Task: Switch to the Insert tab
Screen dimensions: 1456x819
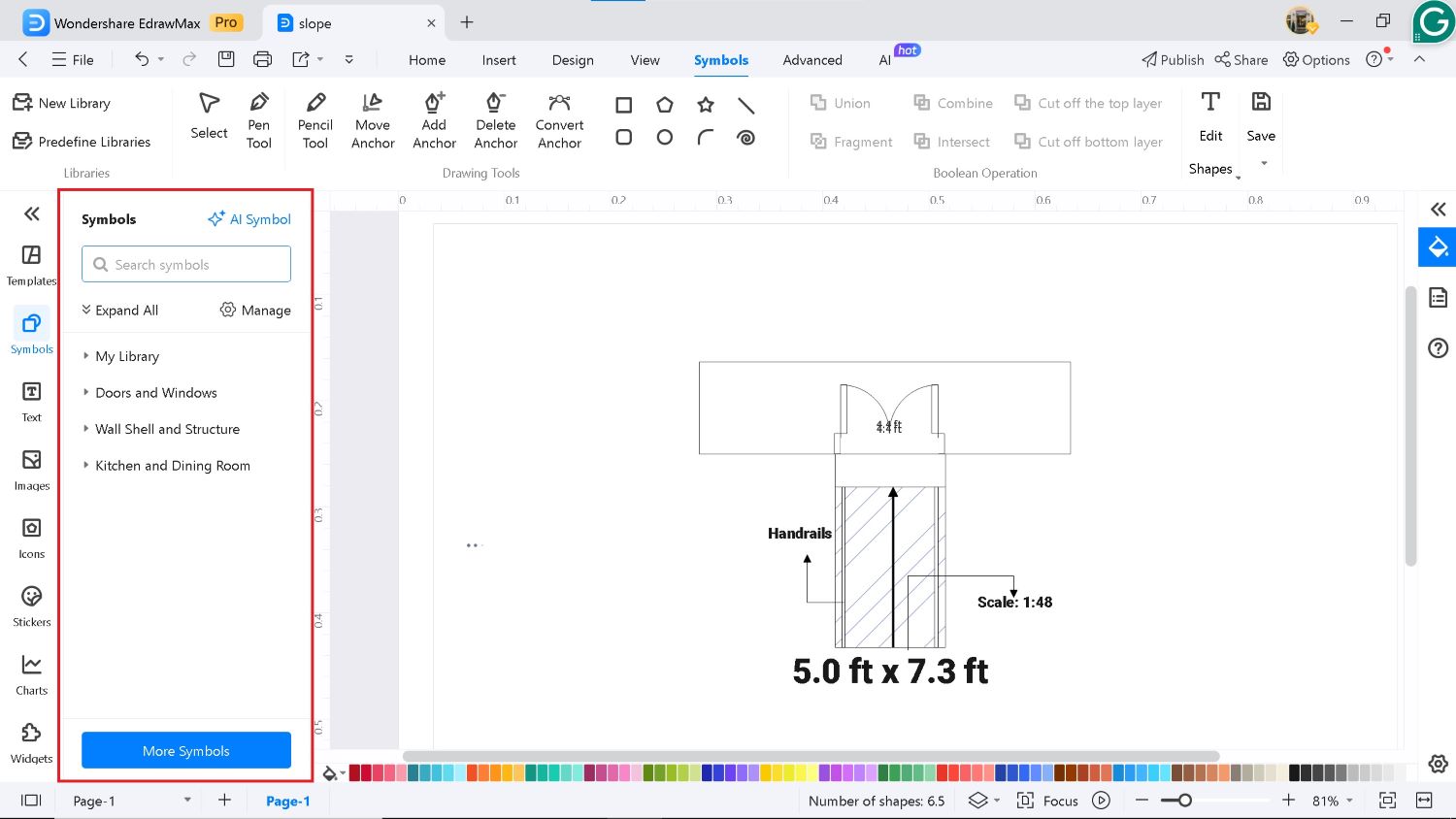Action: pos(499,60)
